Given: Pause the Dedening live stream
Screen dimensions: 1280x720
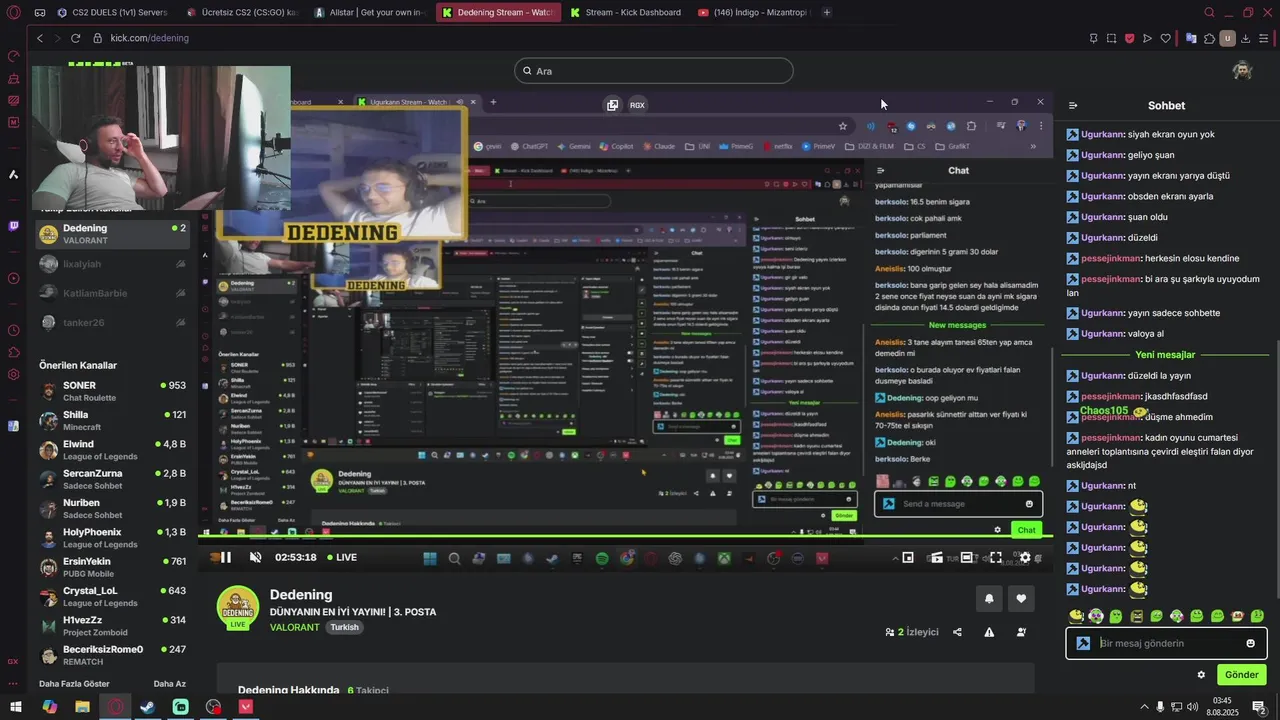Looking at the screenshot, I should pyautogui.click(x=225, y=557).
